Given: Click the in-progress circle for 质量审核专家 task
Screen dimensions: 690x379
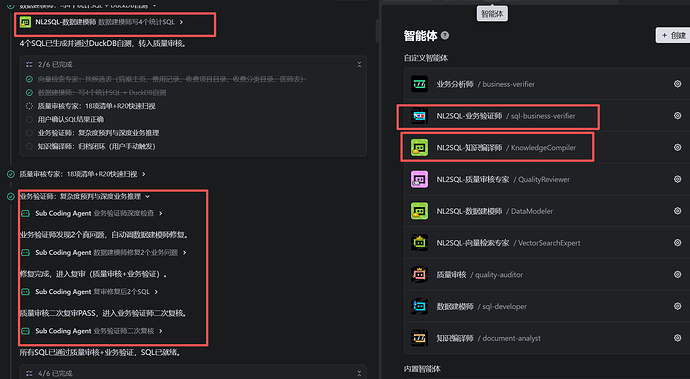Looking at the screenshot, I should point(29,106).
